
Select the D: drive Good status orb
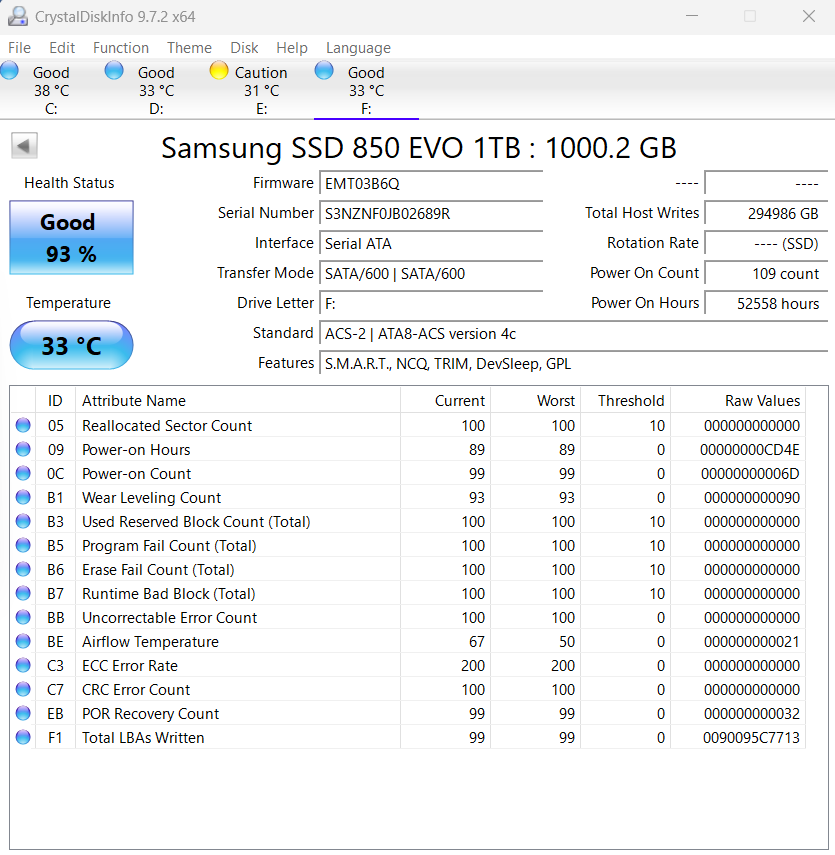[114, 71]
